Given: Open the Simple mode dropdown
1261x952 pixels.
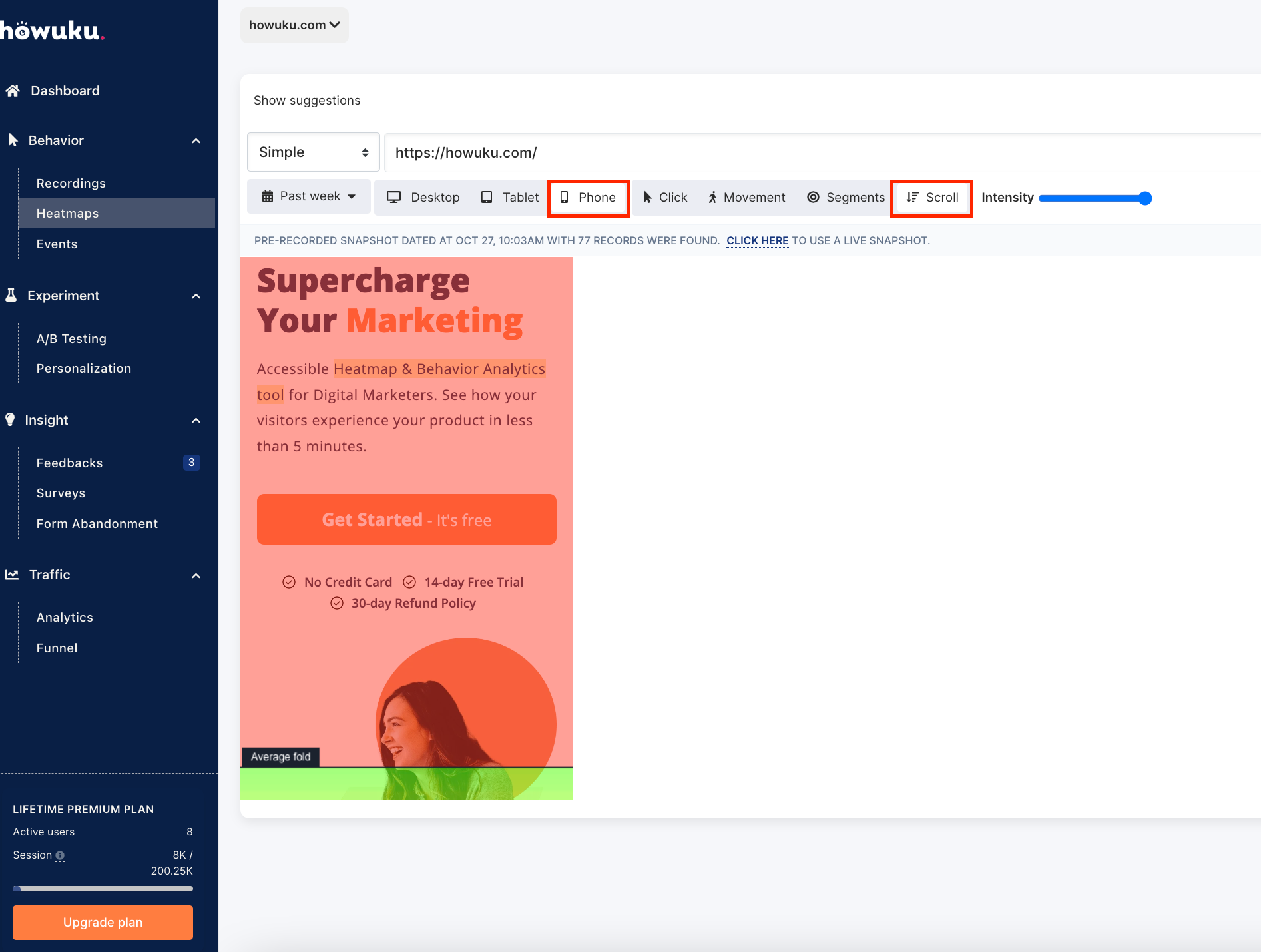Looking at the screenshot, I should pos(314,152).
